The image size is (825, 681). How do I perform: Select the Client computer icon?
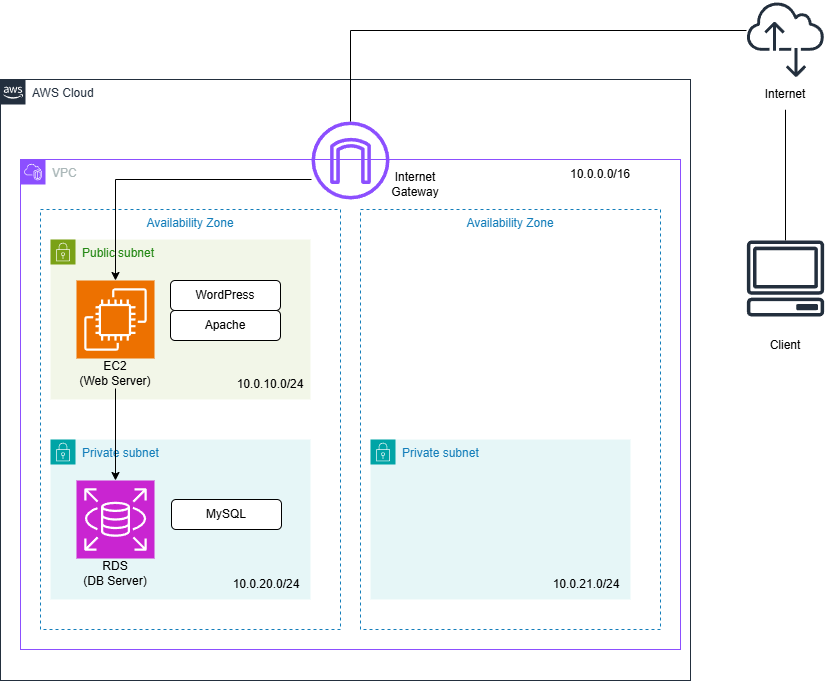(785, 278)
